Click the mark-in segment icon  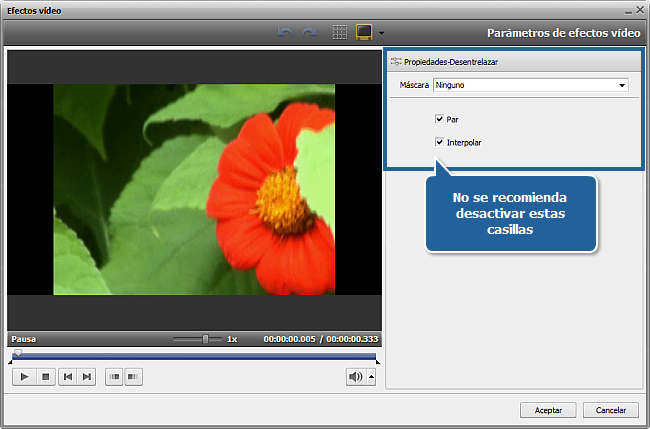pyautogui.click(x=113, y=376)
